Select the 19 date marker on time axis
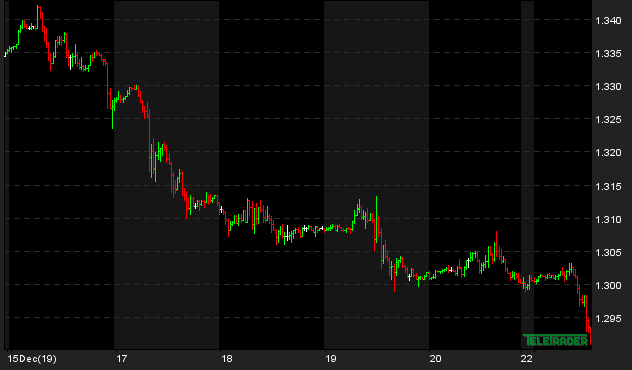 click(x=331, y=359)
